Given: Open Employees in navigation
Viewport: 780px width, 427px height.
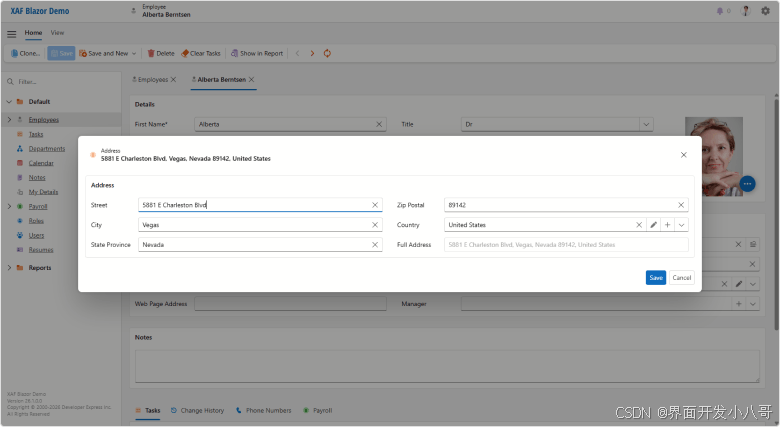Looking at the screenshot, I should pyautogui.click(x=44, y=119).
